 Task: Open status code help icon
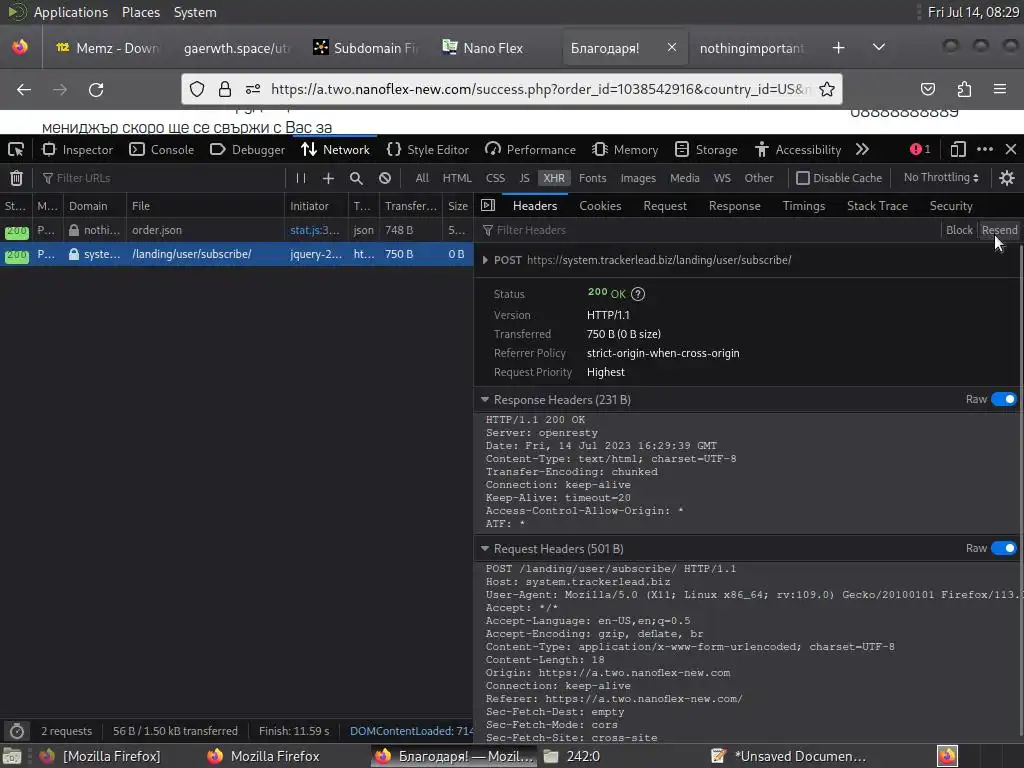[638, 294]
